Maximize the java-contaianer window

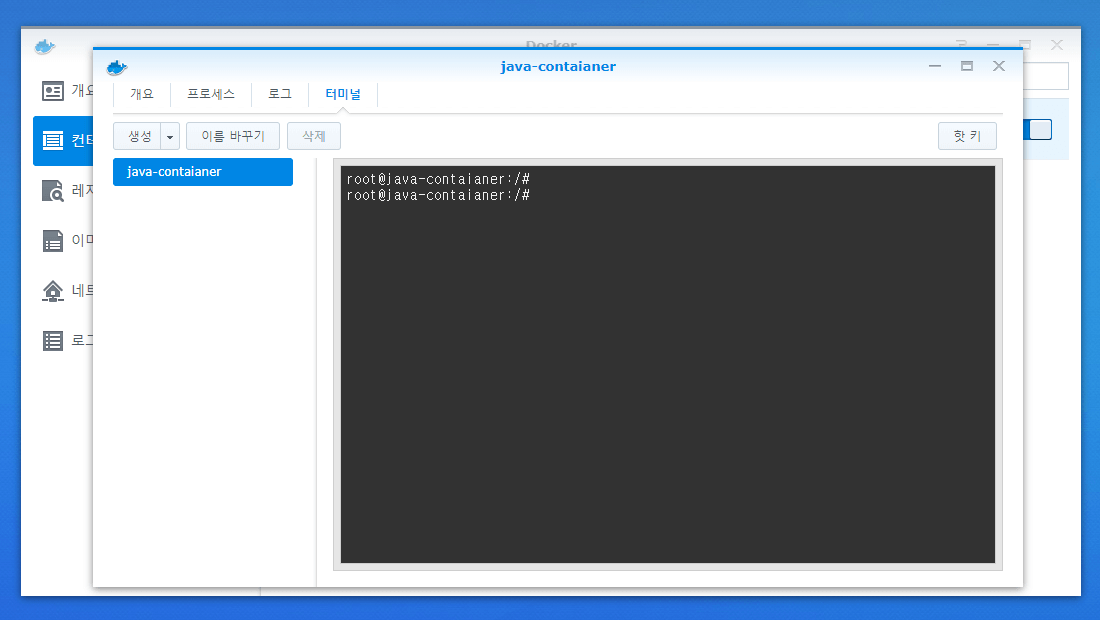(967, 66)
